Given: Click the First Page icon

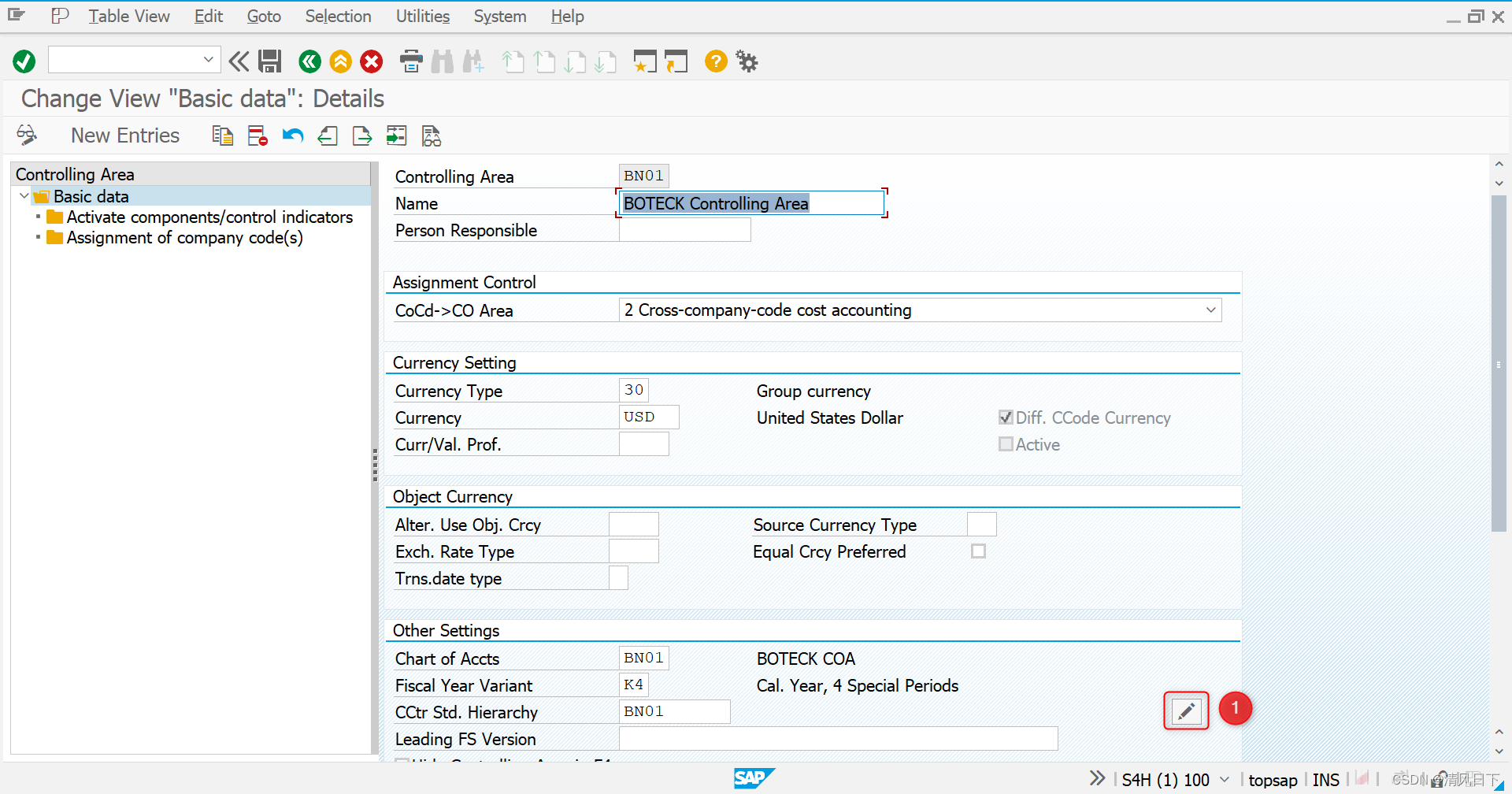Looking at the screenshot, I should pyautogui.click(x=513, y=61).
